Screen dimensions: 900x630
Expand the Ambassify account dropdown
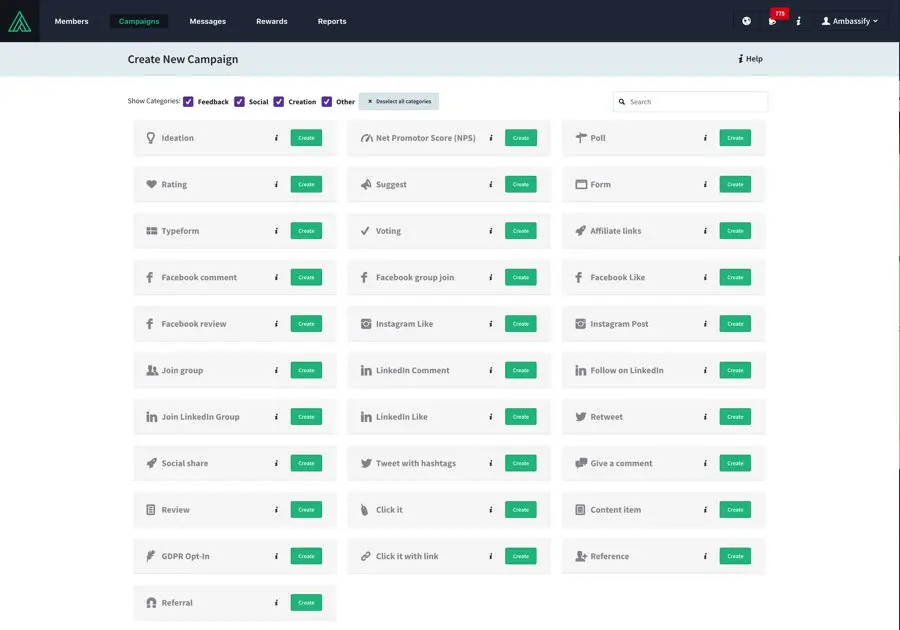point(849,21)
